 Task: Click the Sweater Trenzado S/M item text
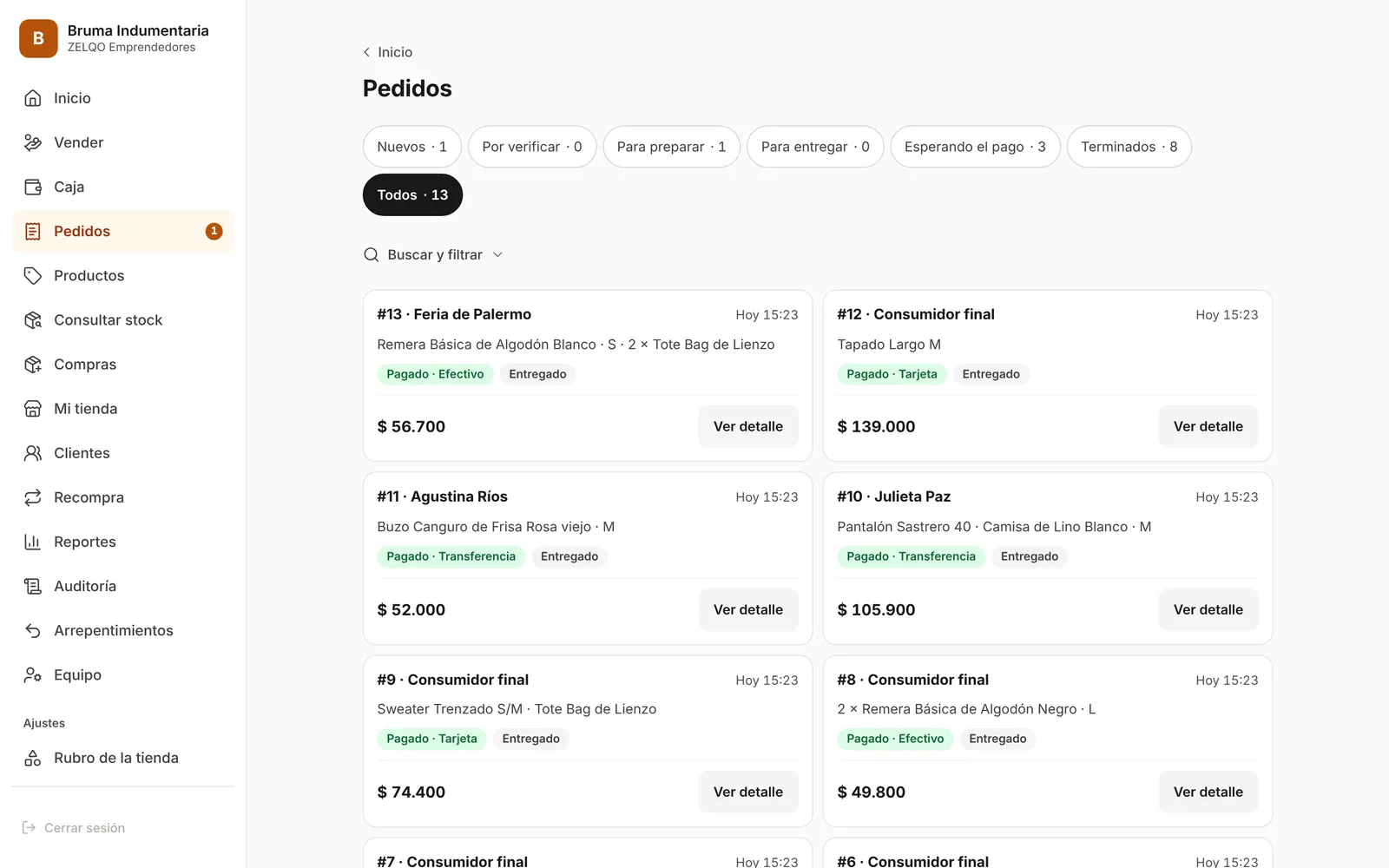coord(450,709)
